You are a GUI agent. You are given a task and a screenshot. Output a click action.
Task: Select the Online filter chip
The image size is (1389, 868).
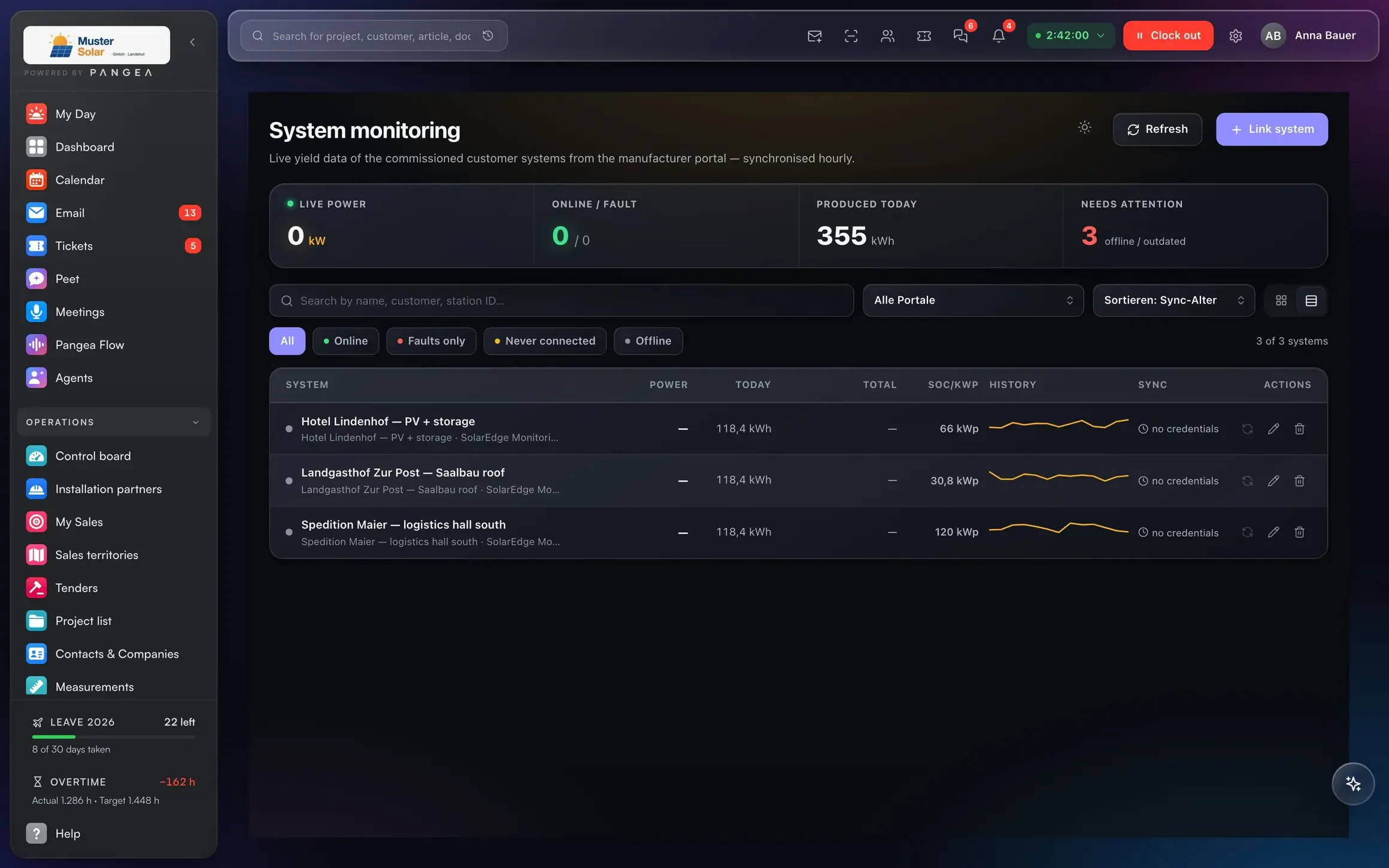click(x=345, y=341)
